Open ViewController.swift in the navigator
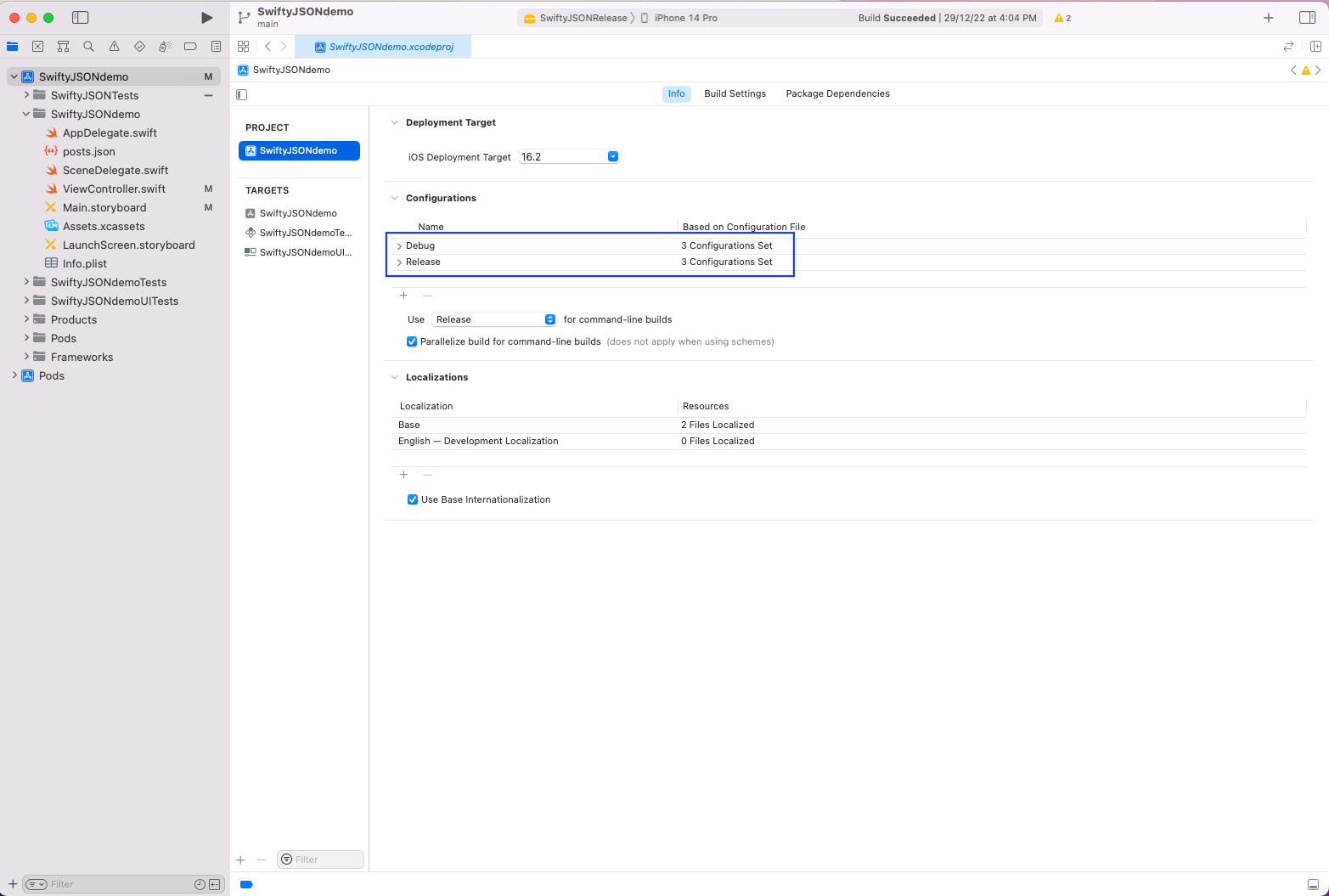This screenshot has height=896, width=1329. tap(114, 189)
